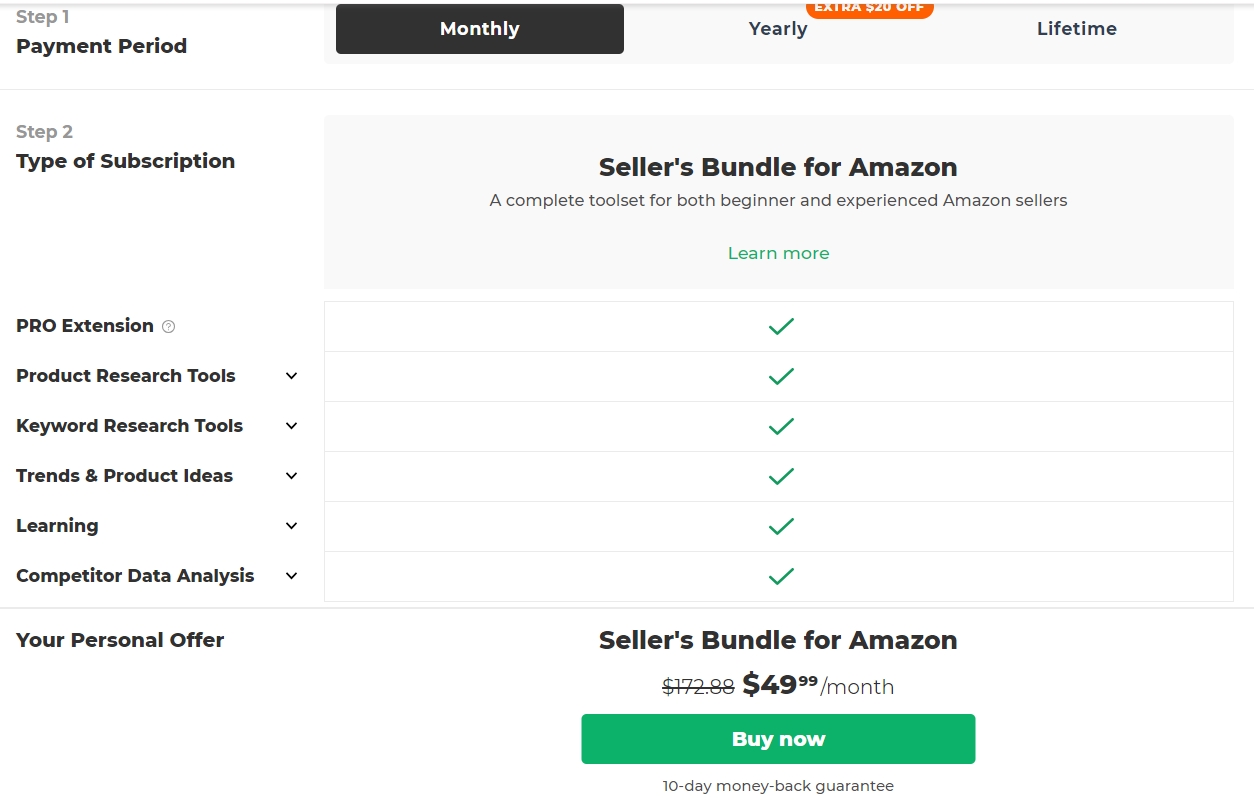Select the Monthly payment period
The height and width of the screenshot is (802, 1254).
coord(479,29)
